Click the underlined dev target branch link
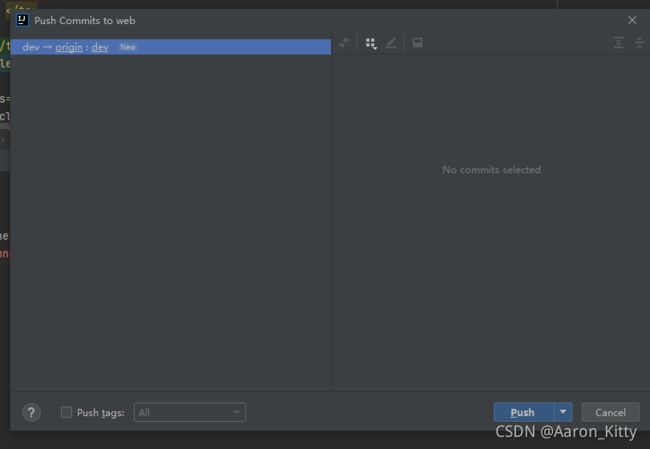650x449 pixels. point(100,47)
